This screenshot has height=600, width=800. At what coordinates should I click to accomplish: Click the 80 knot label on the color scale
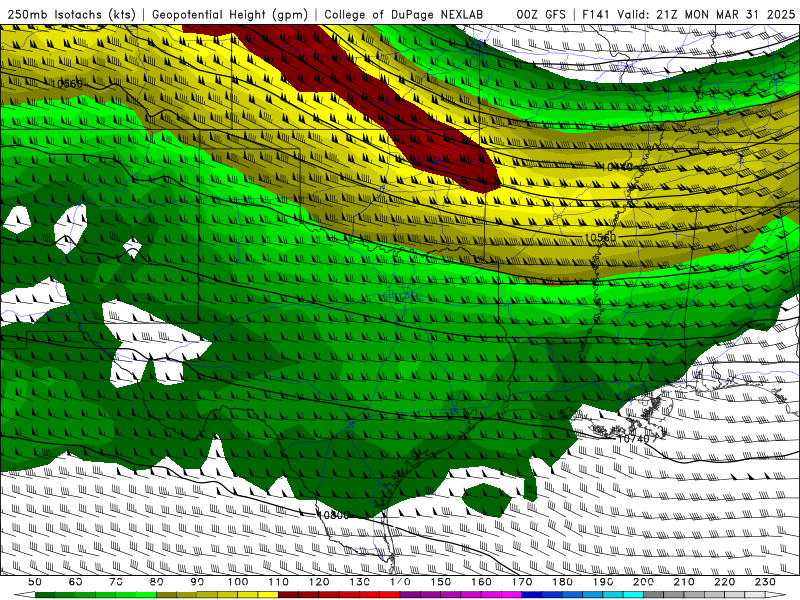tap(156, 582)
